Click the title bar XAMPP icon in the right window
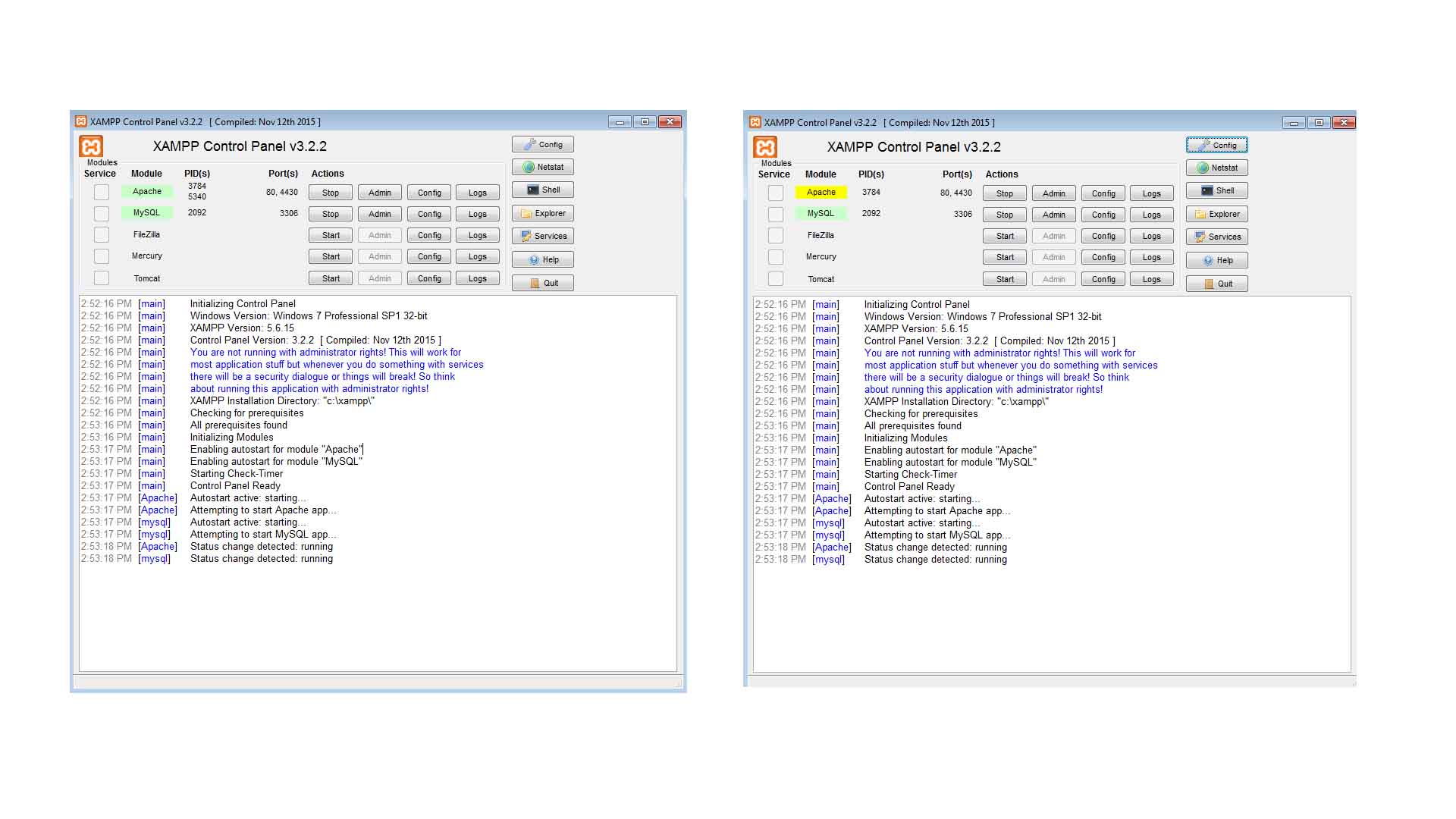The height and width of the screenshot is (819, 1456). click(x=755, y=122)
